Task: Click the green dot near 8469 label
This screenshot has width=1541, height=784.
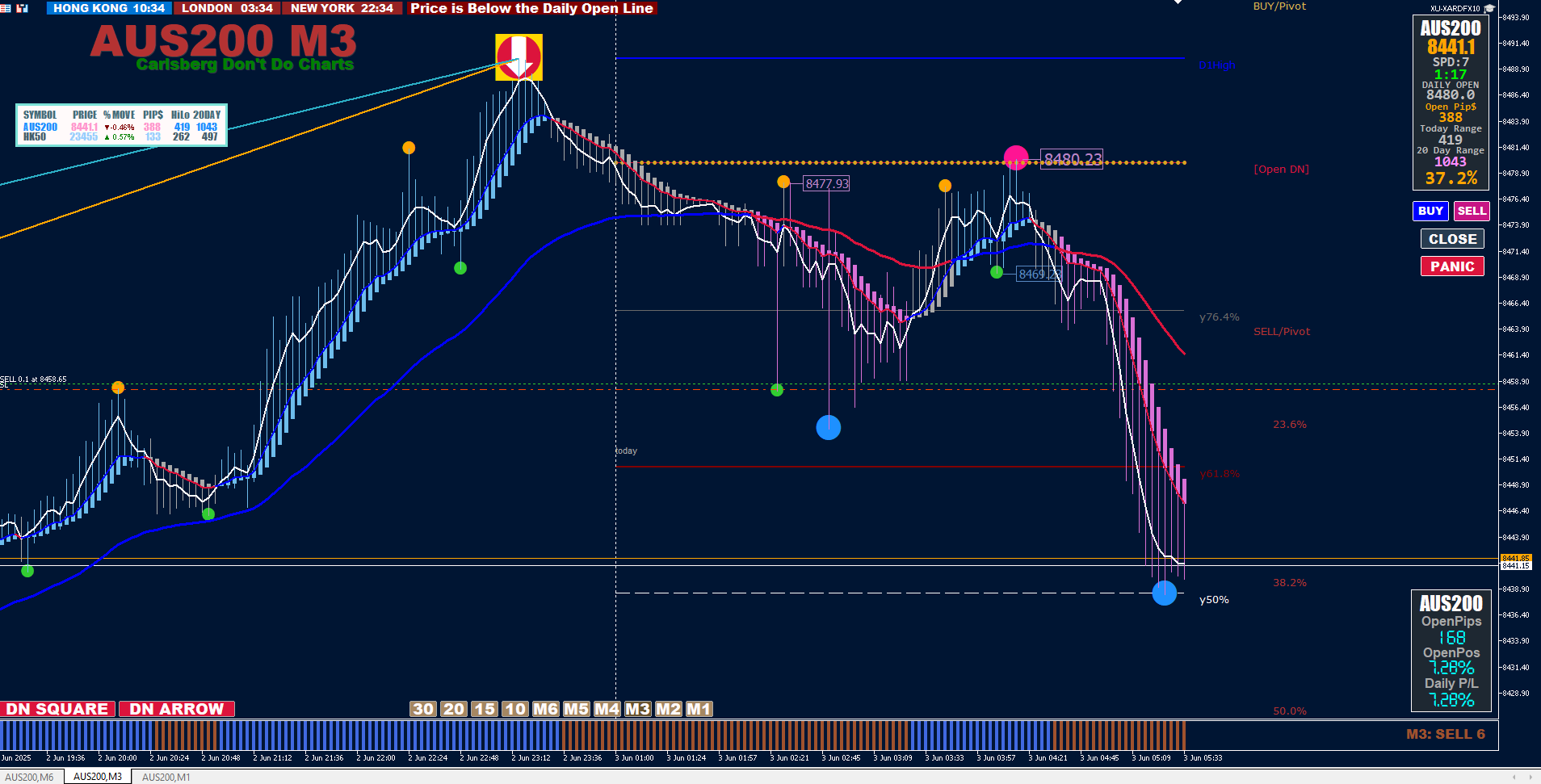Action: point(997,272)
